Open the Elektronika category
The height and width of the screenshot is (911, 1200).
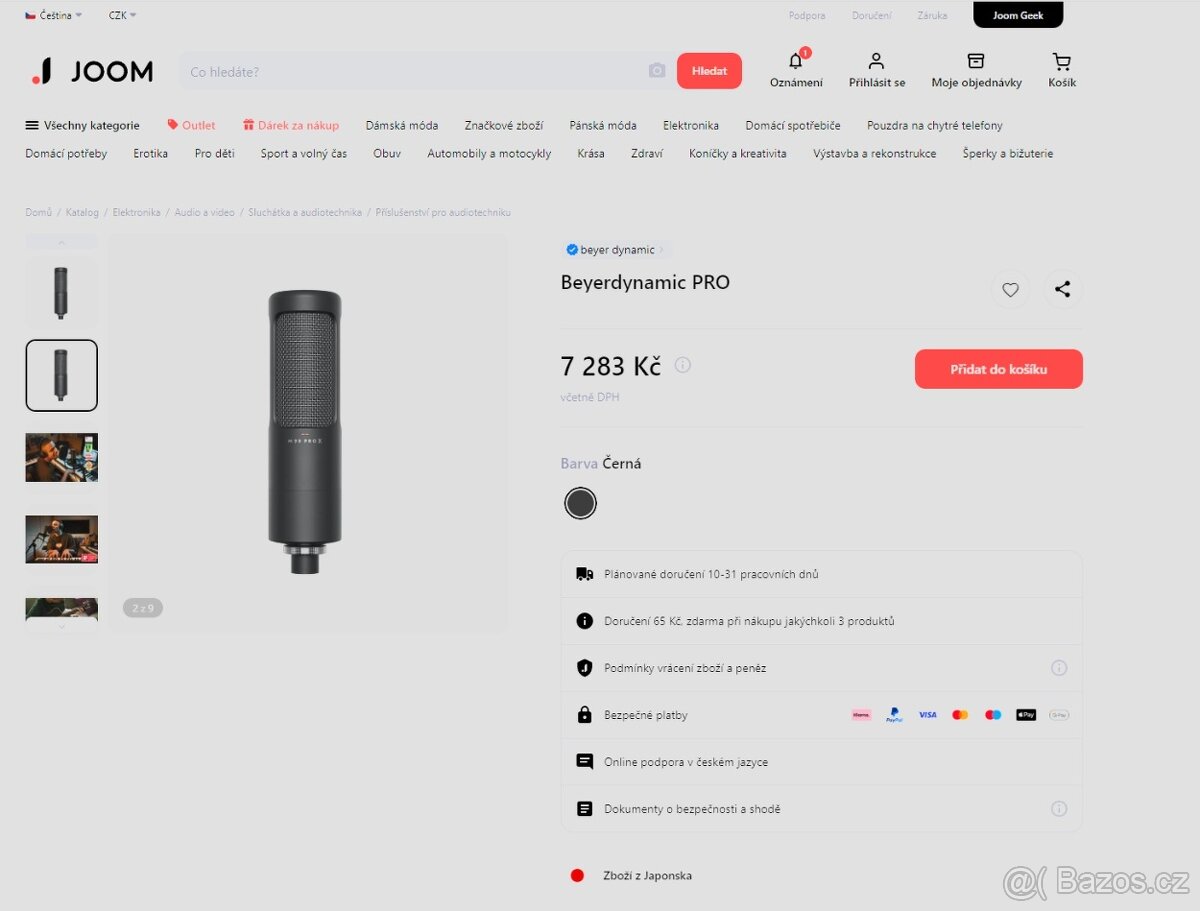pyautogui.click(x=690, y=125)
